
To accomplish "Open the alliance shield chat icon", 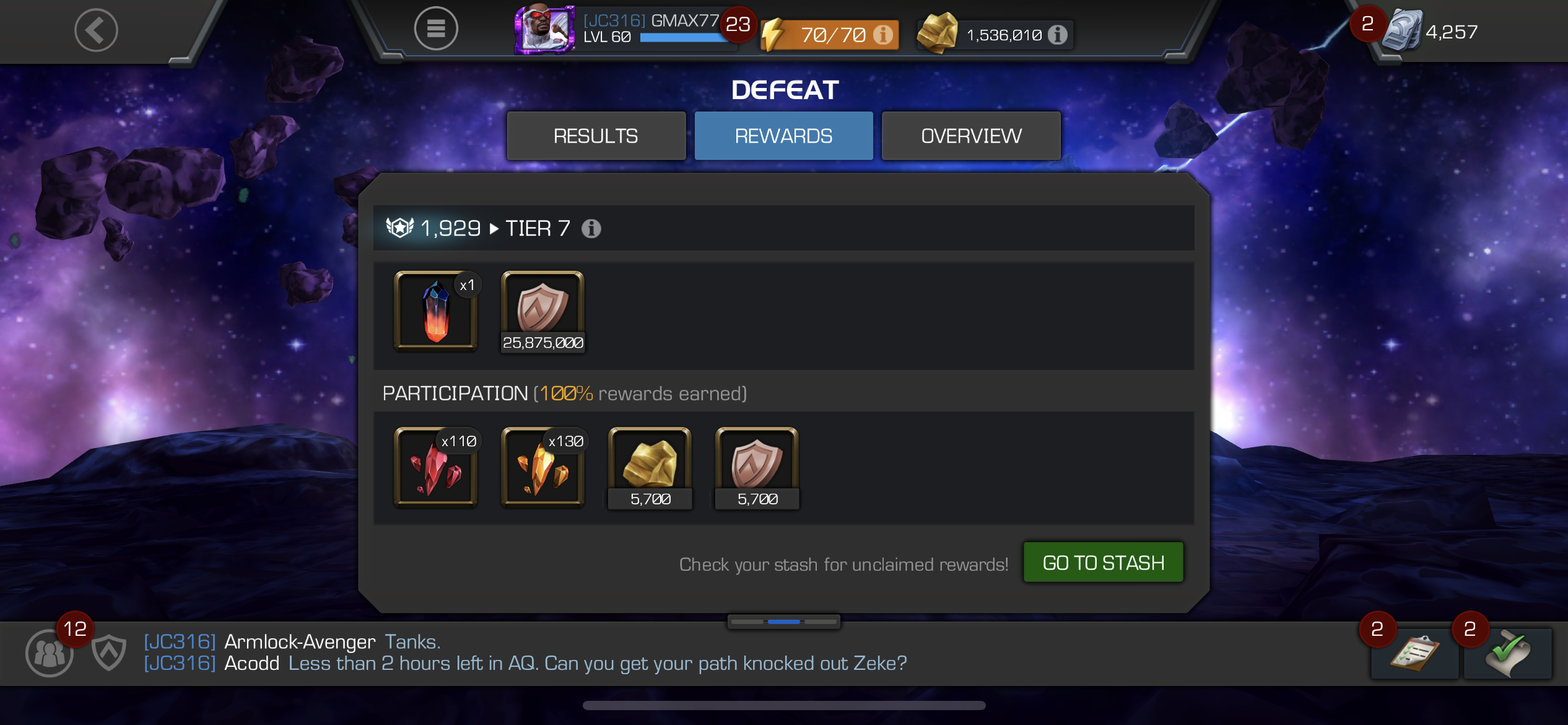I will point(109,652).
